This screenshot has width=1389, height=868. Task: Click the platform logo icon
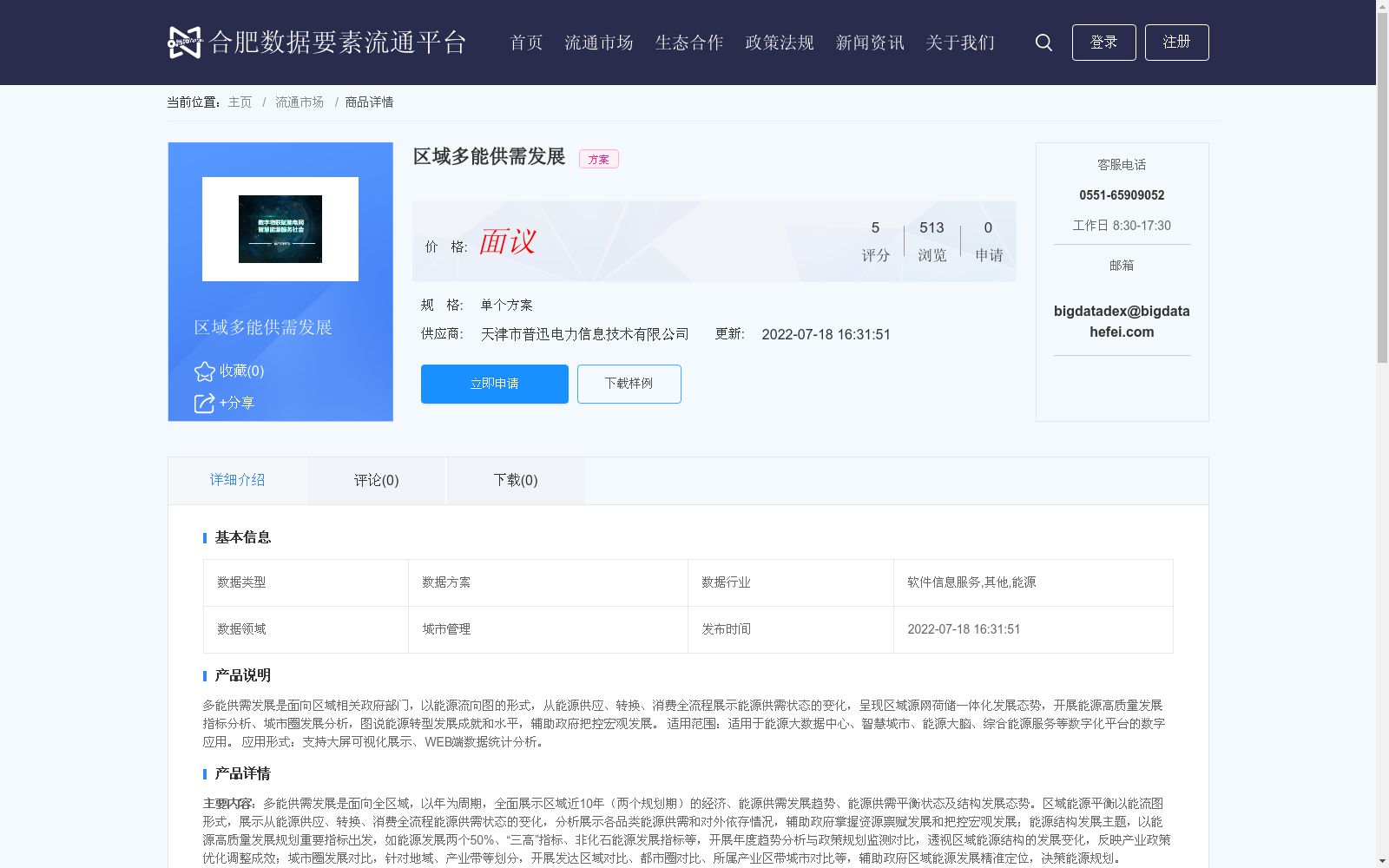(x=184, y=43)
